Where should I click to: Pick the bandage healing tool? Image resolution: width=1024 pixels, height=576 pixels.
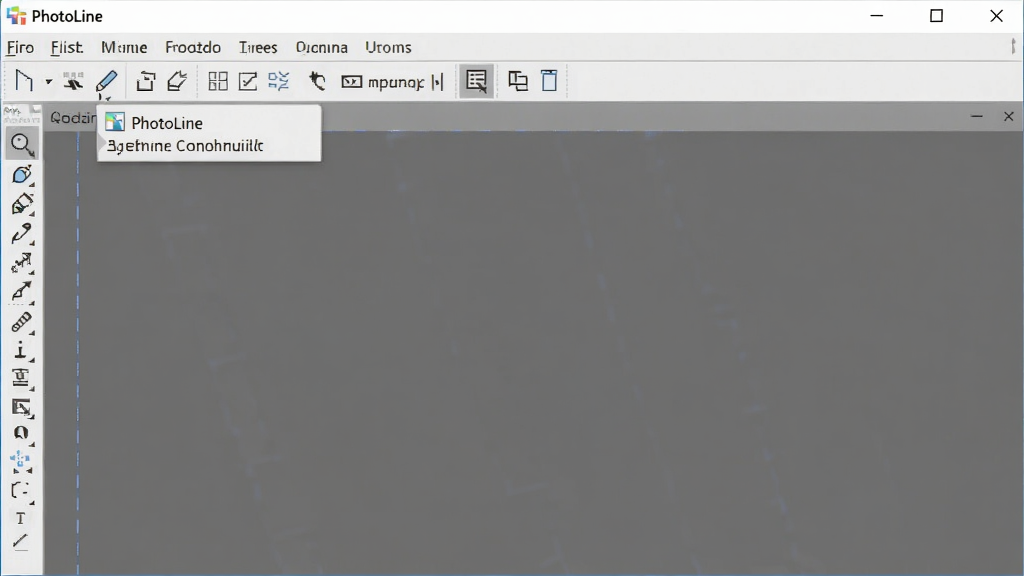[x=22, y=322]
